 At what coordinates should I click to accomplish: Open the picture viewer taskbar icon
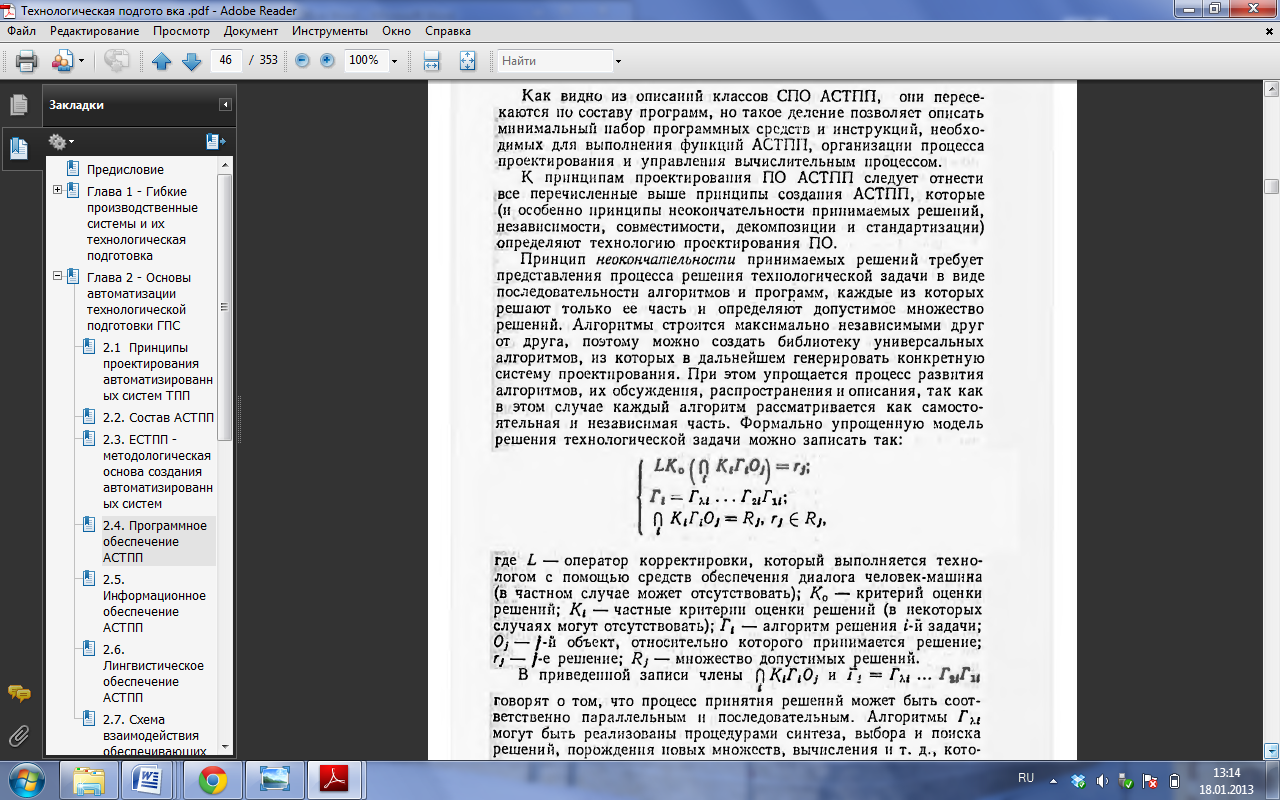273,779
